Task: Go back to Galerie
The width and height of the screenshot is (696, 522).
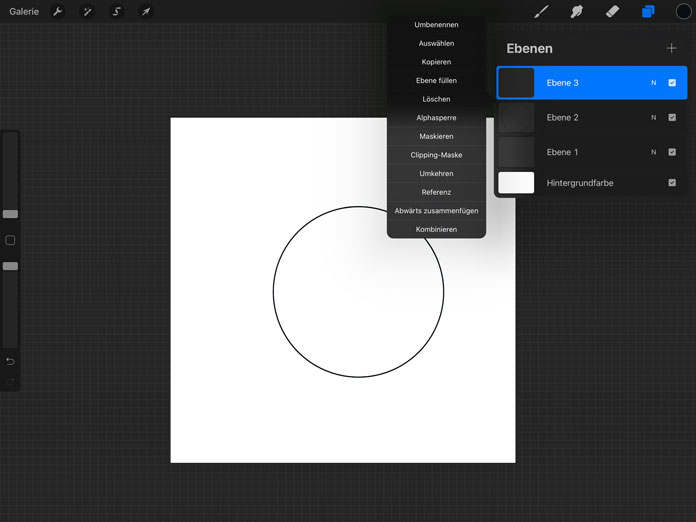Action: tap(24, 12)
